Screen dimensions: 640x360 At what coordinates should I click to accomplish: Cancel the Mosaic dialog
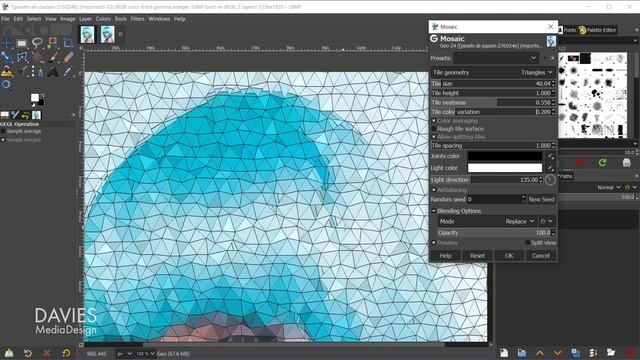(541, 256)
